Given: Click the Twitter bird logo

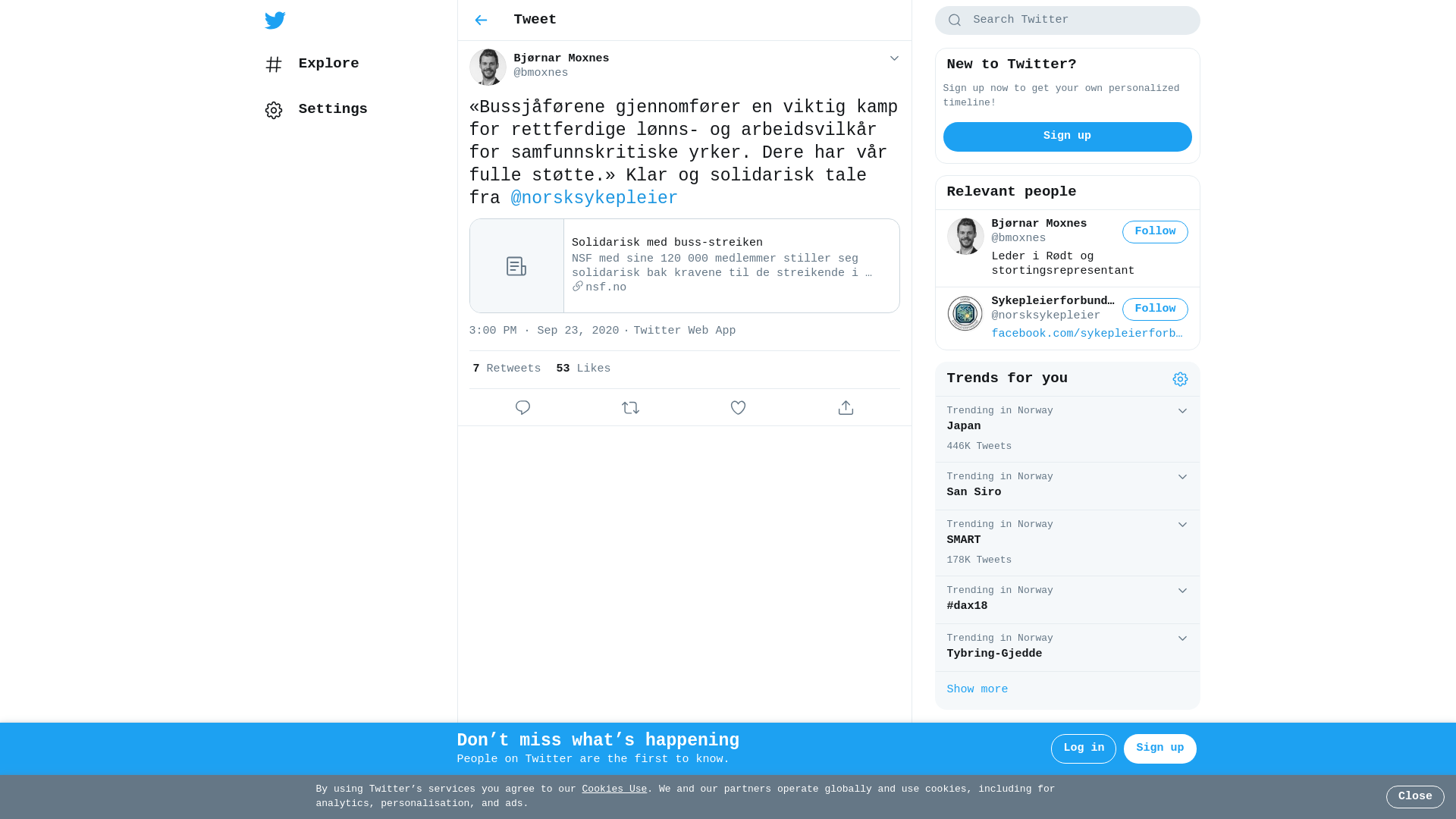Looking at the screenshot, I should pyautogui.click(x=275, y=20).
